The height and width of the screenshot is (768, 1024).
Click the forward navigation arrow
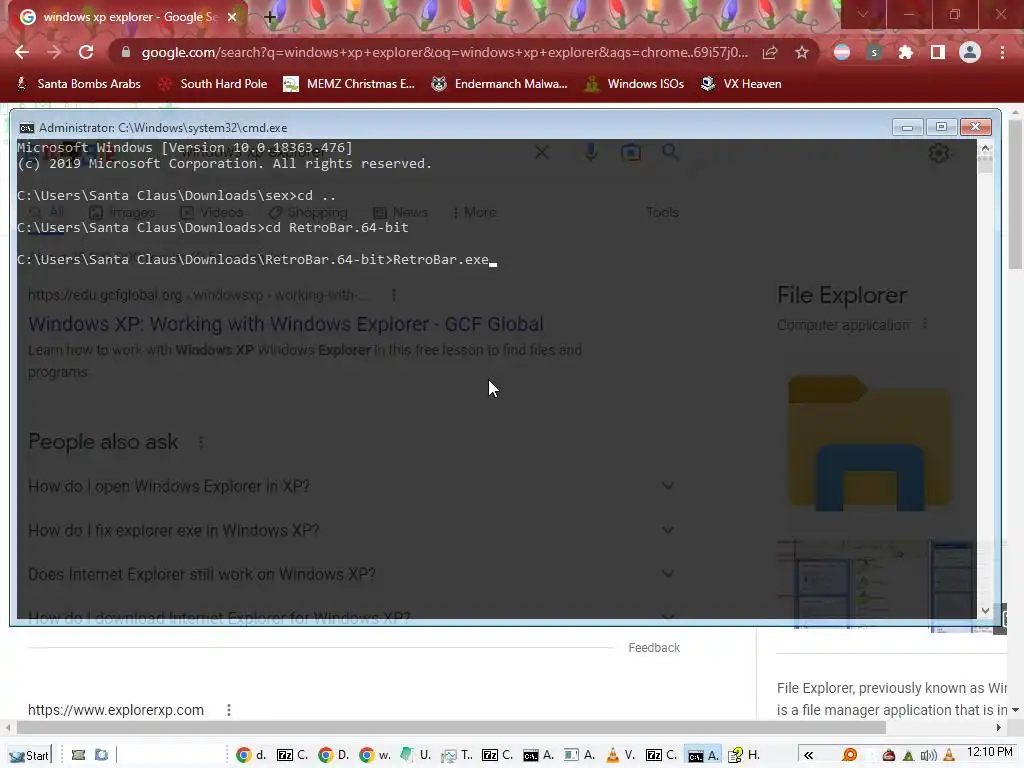pos(54,52)
